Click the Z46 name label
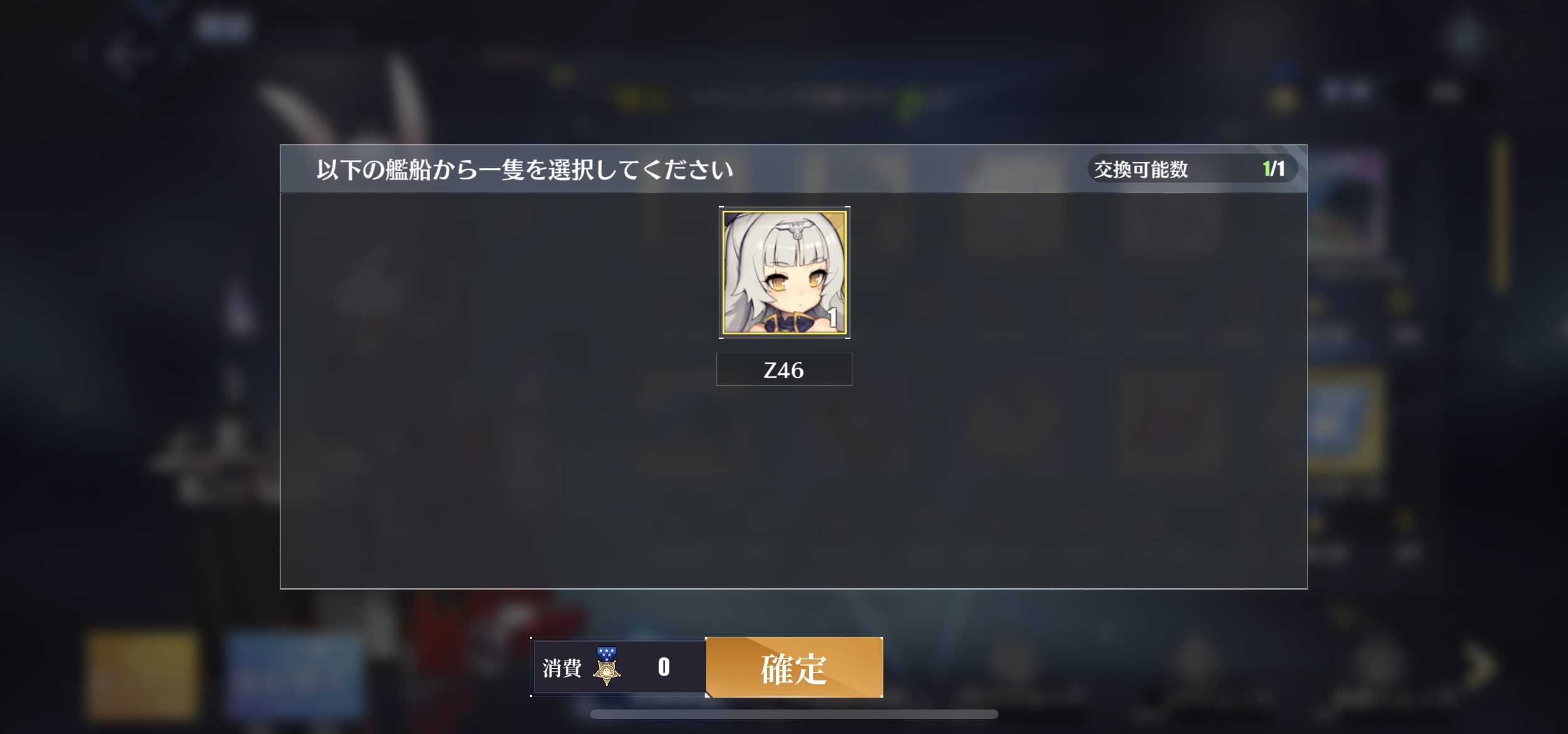 784,370
